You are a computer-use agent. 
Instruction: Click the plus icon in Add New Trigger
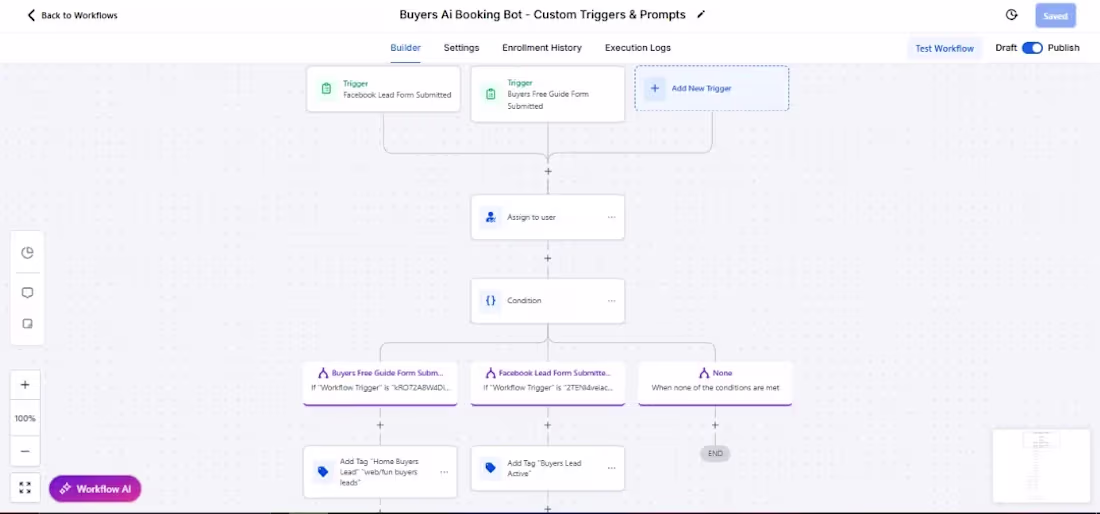click(655, 88)
